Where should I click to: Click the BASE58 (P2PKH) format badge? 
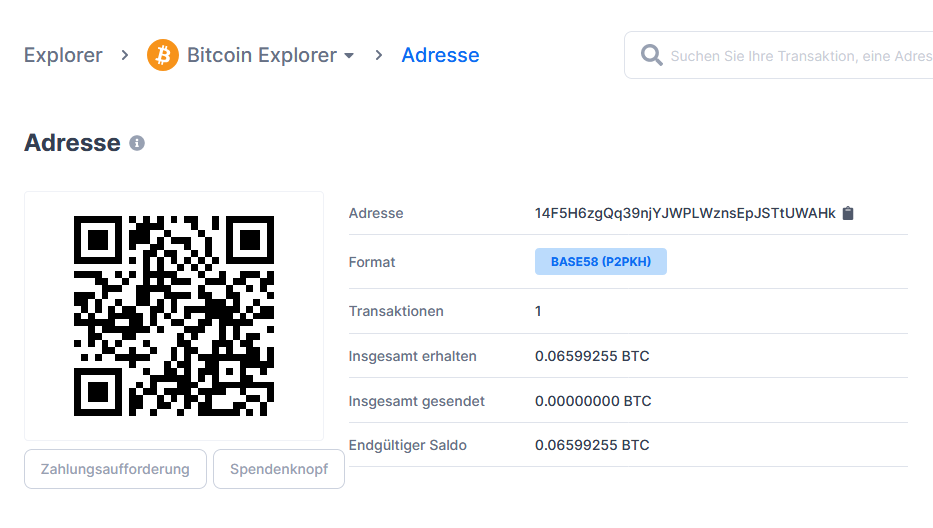(600, 262)
